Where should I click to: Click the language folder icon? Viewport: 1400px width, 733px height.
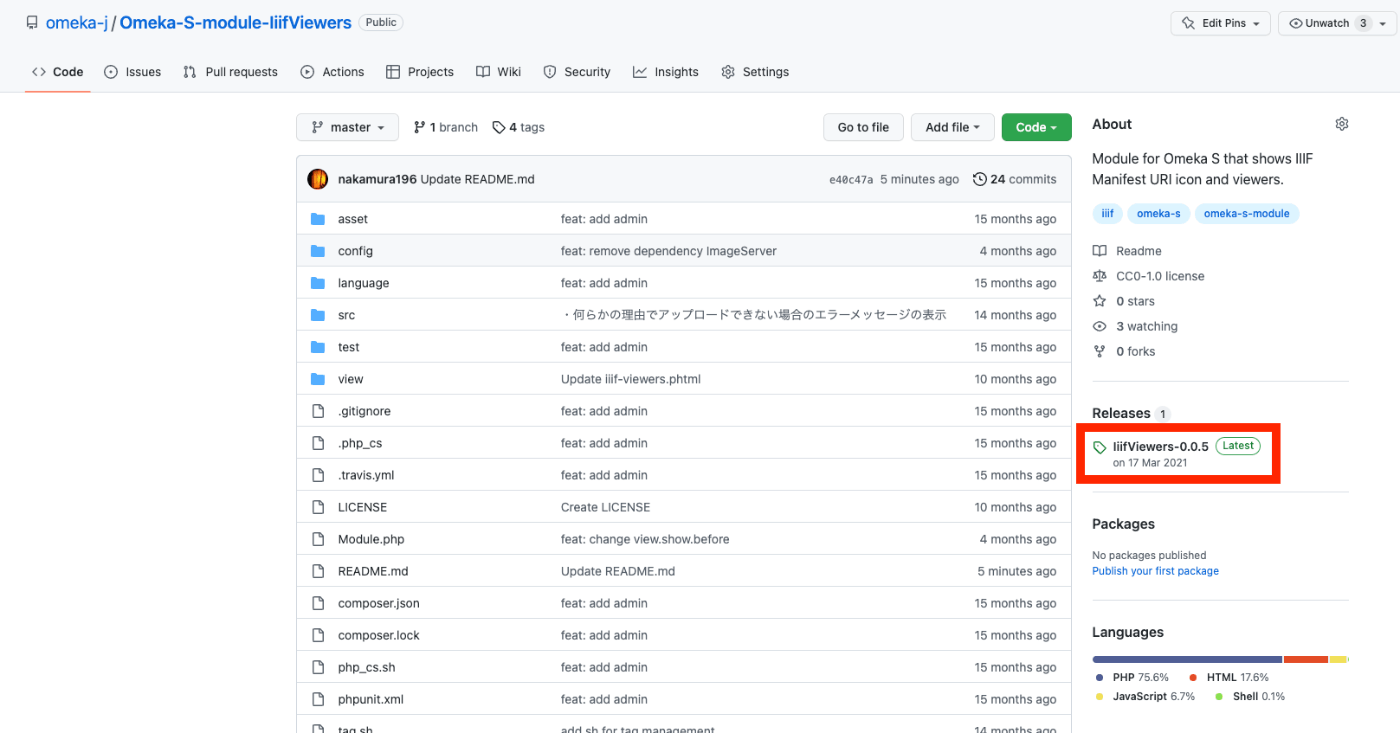pyautogui.click(x=318, y=283)
